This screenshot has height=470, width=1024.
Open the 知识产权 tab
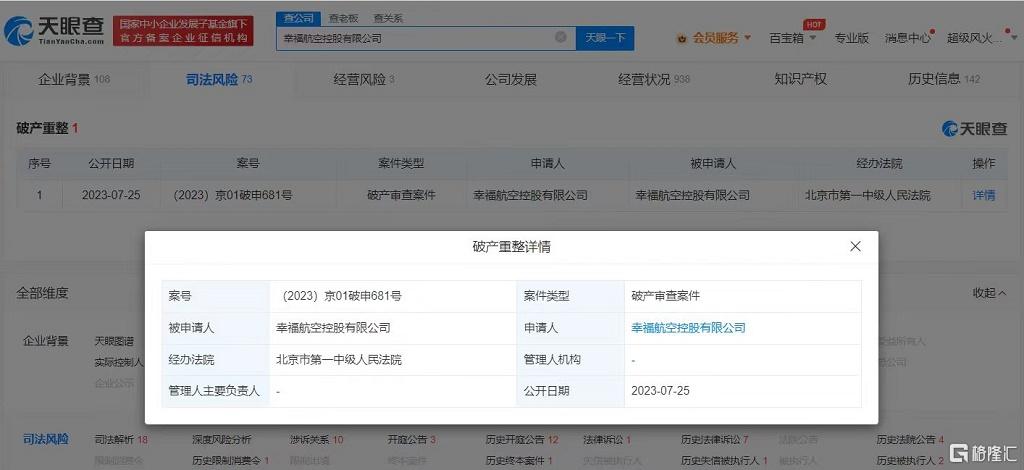coord(801,80)
